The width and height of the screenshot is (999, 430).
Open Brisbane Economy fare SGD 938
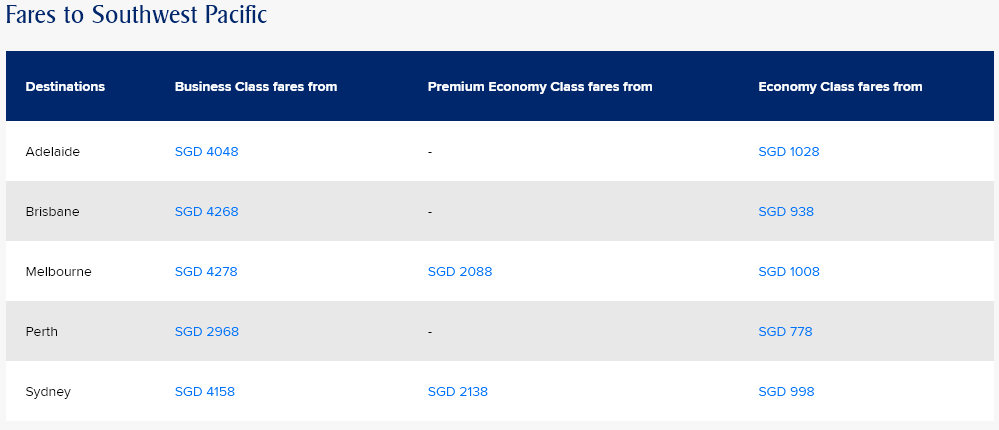coord(786,212)
